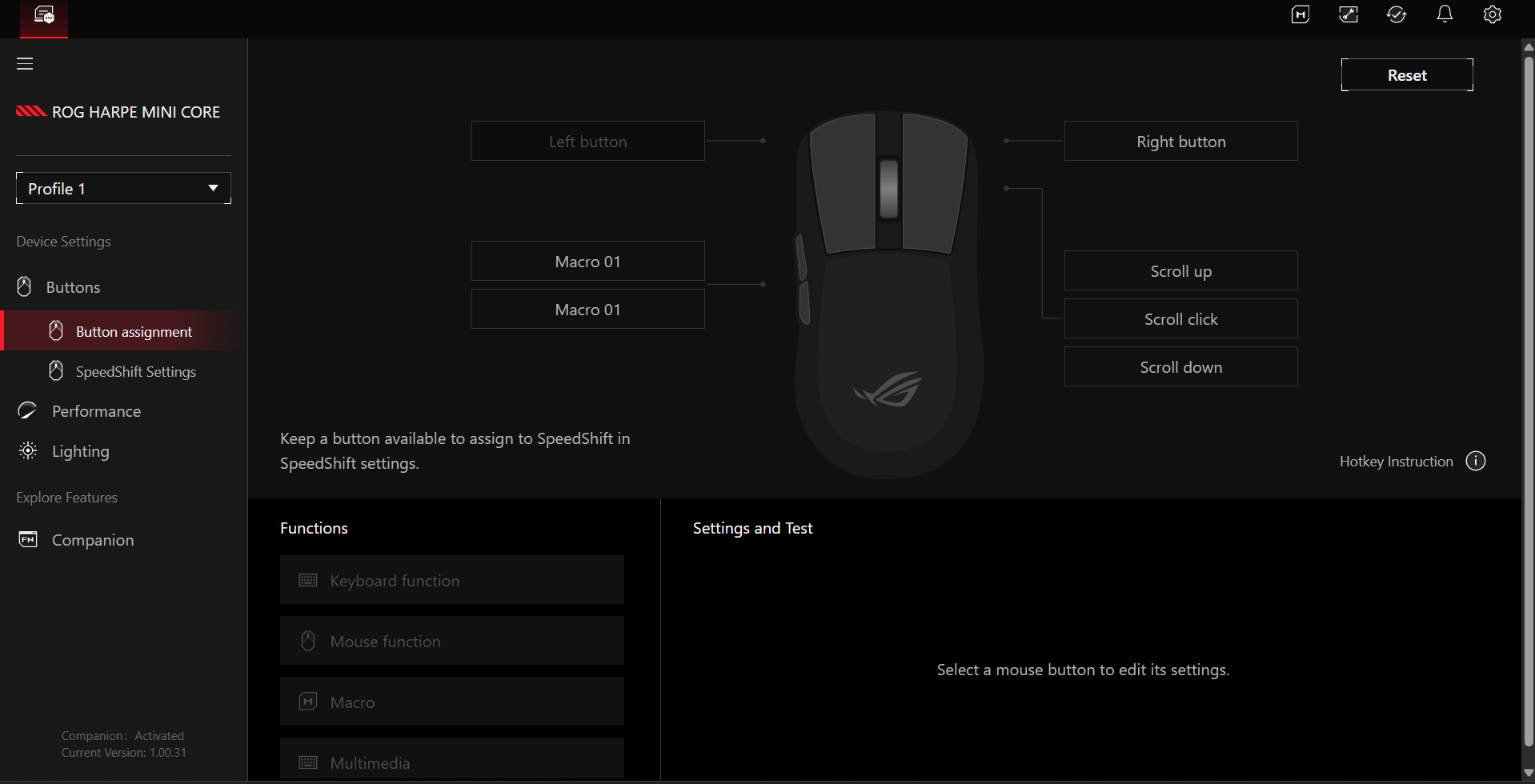
Task: Select the Scroll up assignment
Action: coord(1181,271)
